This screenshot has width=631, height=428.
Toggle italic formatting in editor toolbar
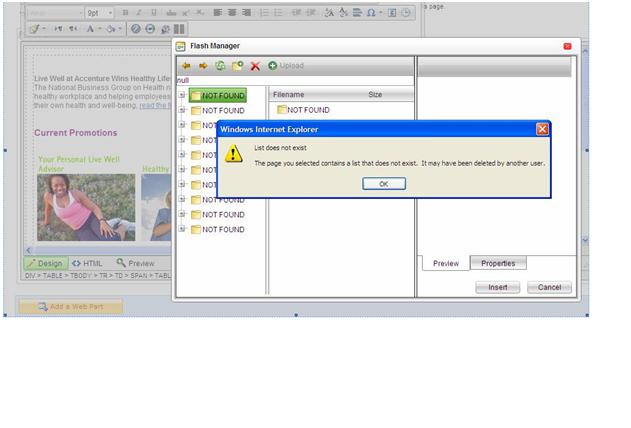pyautogui.click(x=139, y=13)
